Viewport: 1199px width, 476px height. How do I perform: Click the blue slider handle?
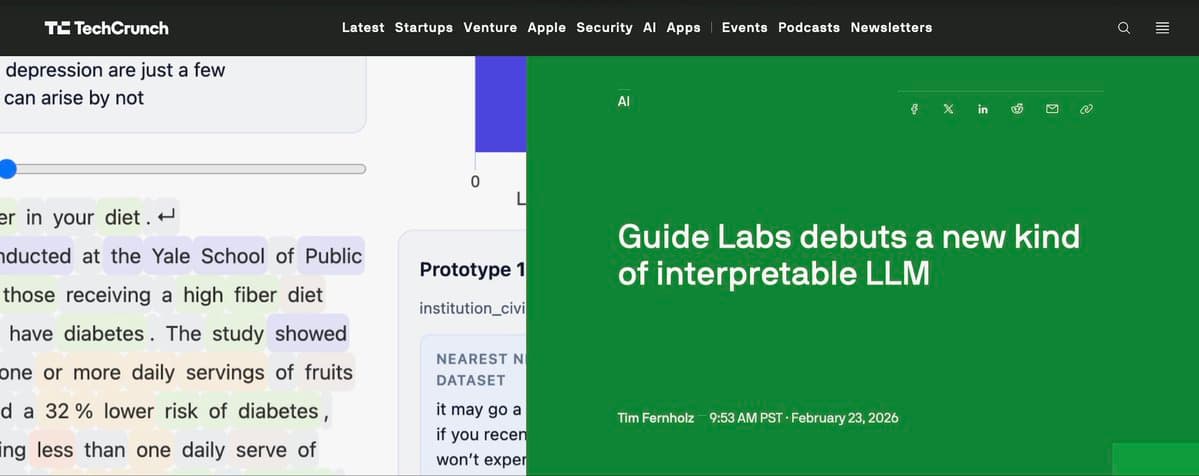point(8,169)
